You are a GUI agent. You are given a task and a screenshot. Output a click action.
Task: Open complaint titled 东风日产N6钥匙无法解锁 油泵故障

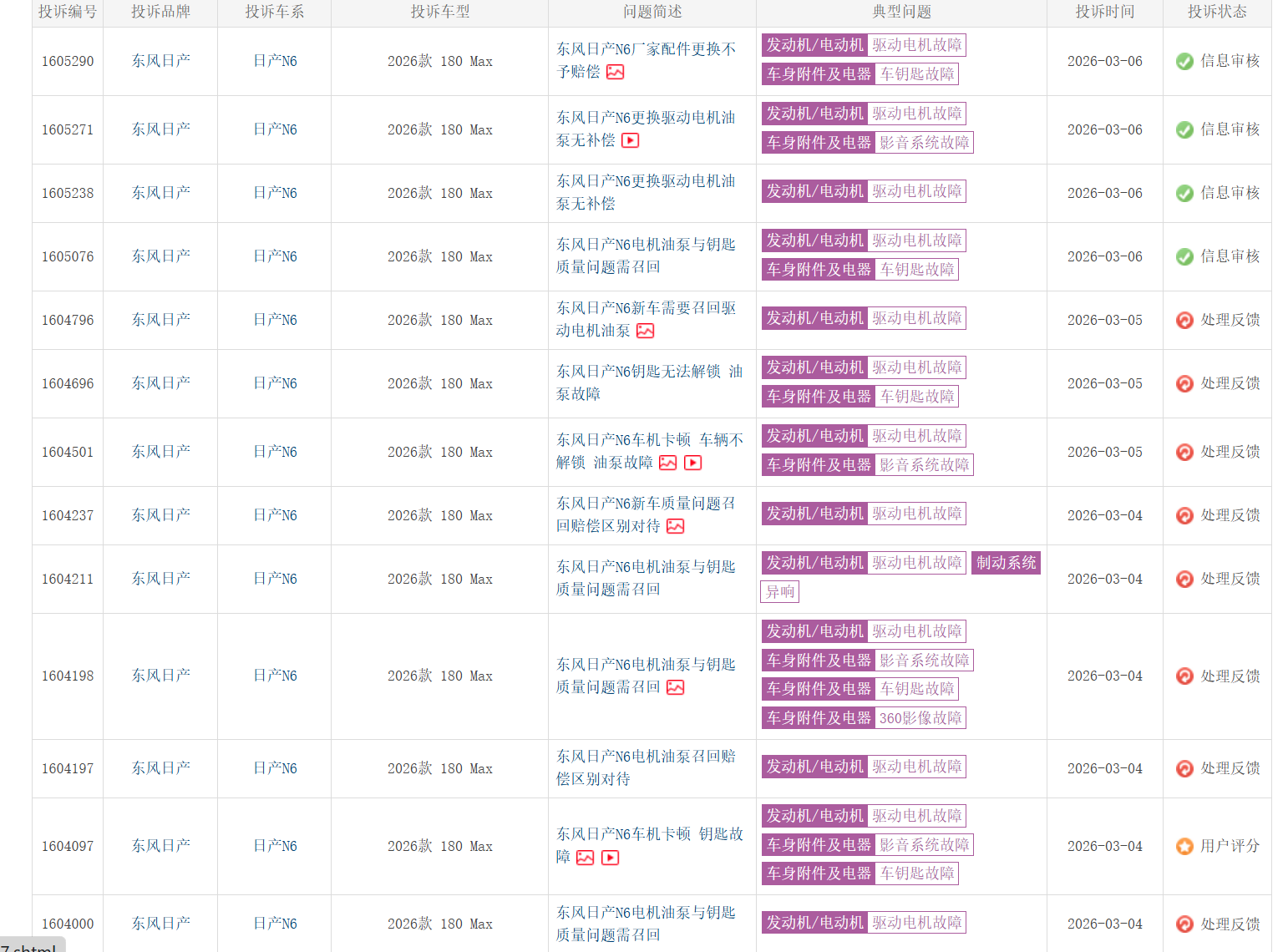[649, 382]
